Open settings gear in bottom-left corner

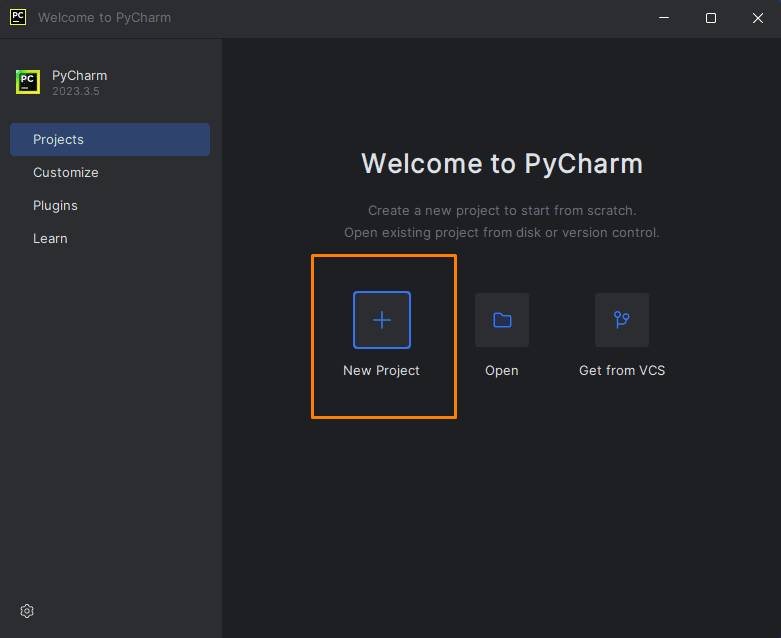coord(27,611)
